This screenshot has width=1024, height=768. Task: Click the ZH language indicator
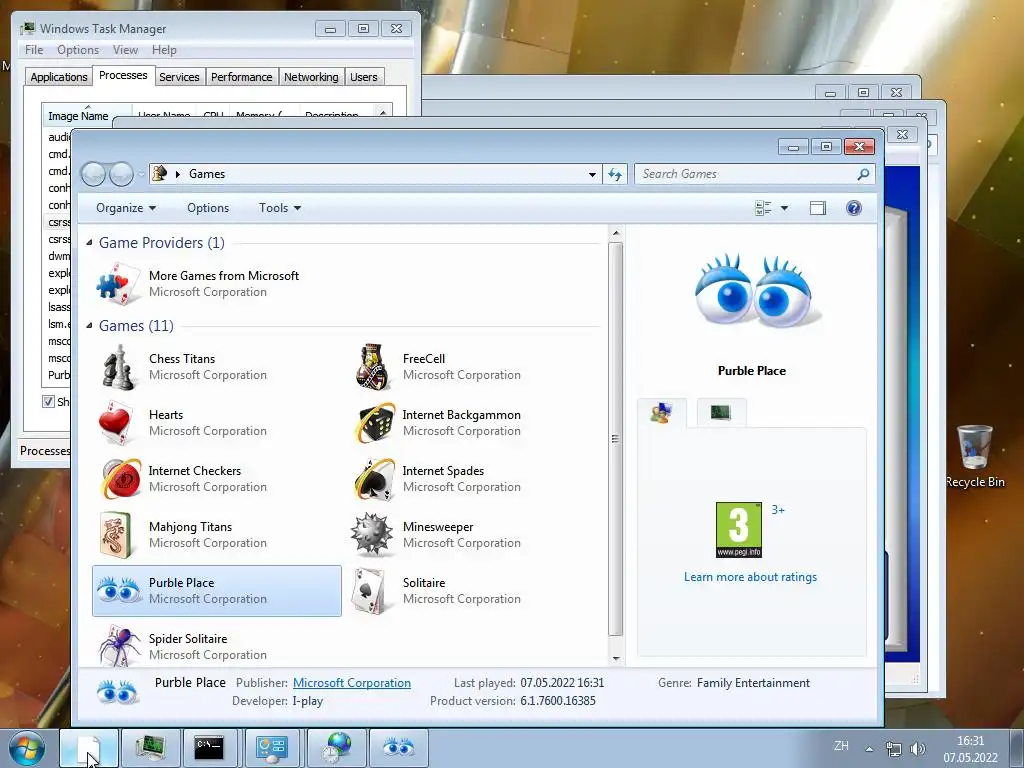point(841,745)
